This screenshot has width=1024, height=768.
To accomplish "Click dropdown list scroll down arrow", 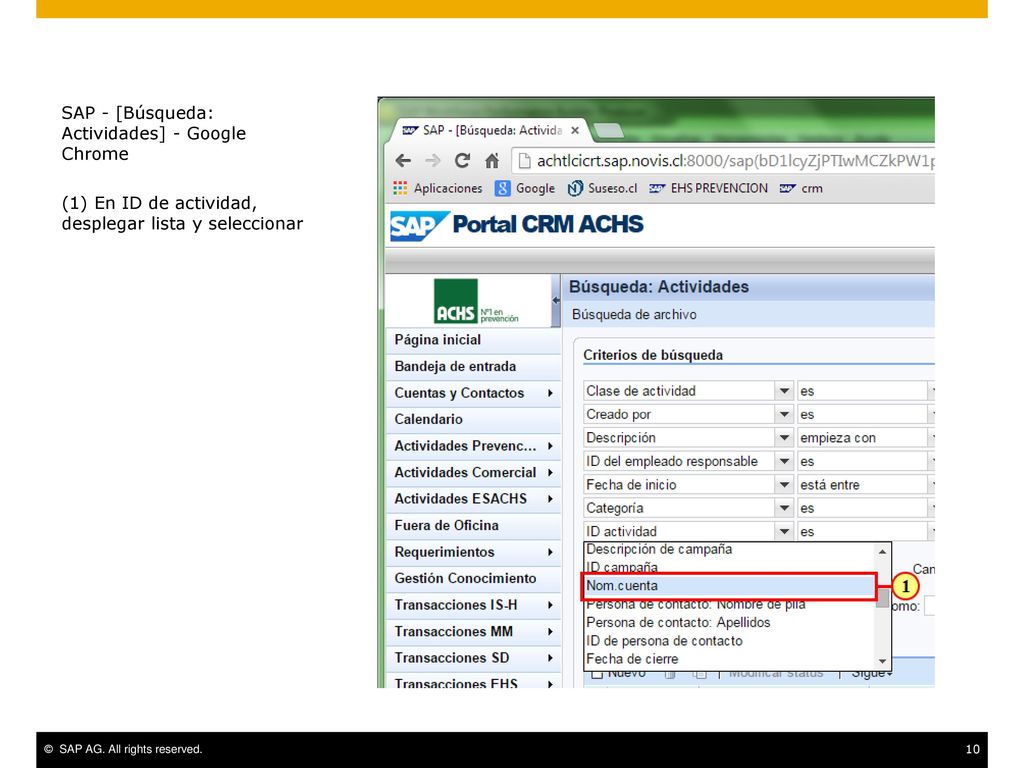I will (883, 661).
